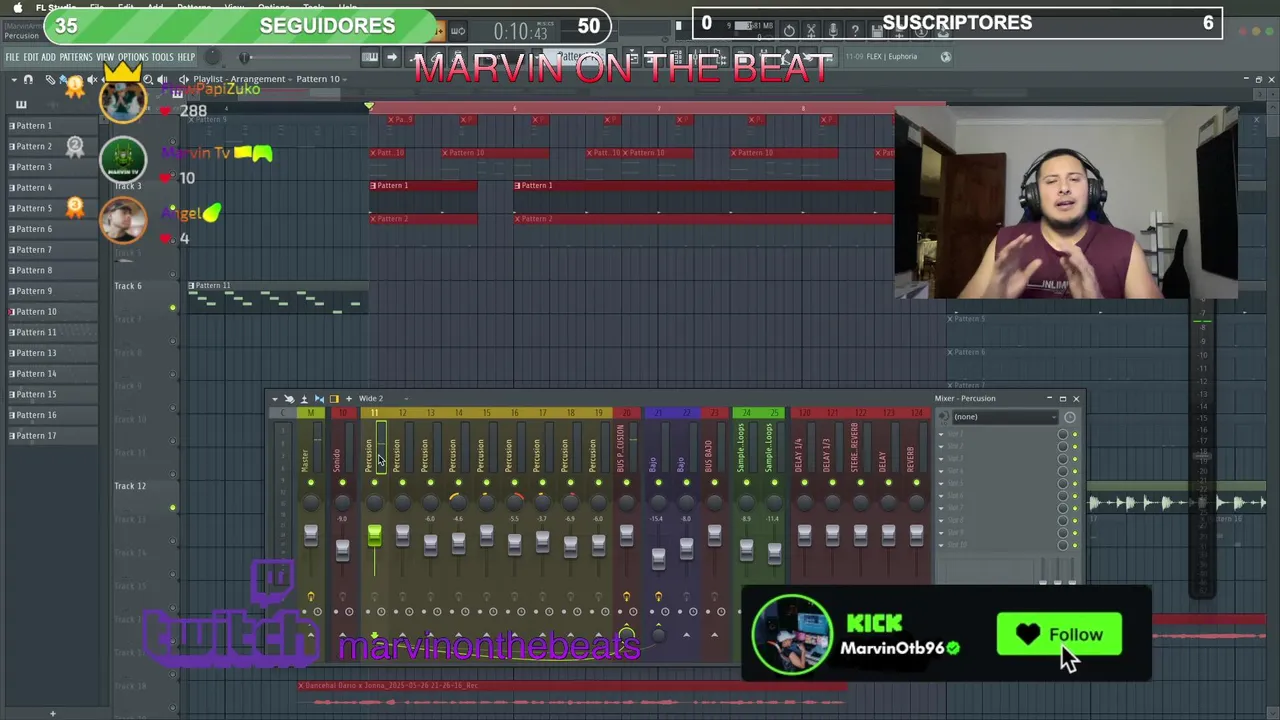Open the (none) audio input dropdown
Image resolution: width=1280 pixels, height=720 pixels.
[x=1004, y=417]
